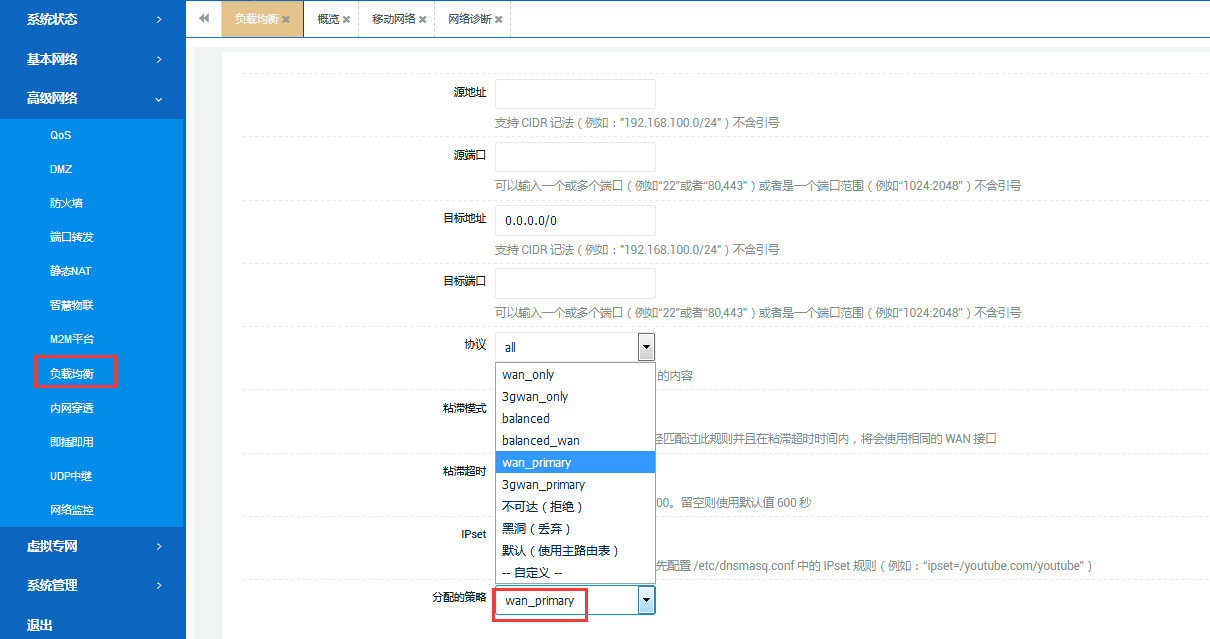Click 退出 to log out
Viewport: 1210px width, 639px height.
[x=40, y=625]
